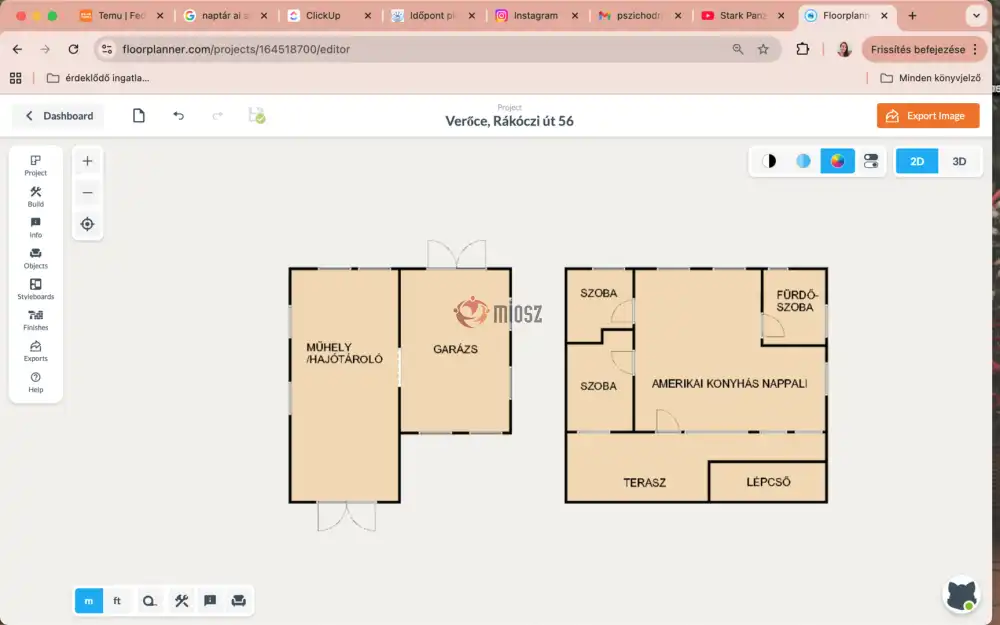Redo the last undone action
Image resolution: width=1000 pixels, height=625 pixels.
click(217, 115)
